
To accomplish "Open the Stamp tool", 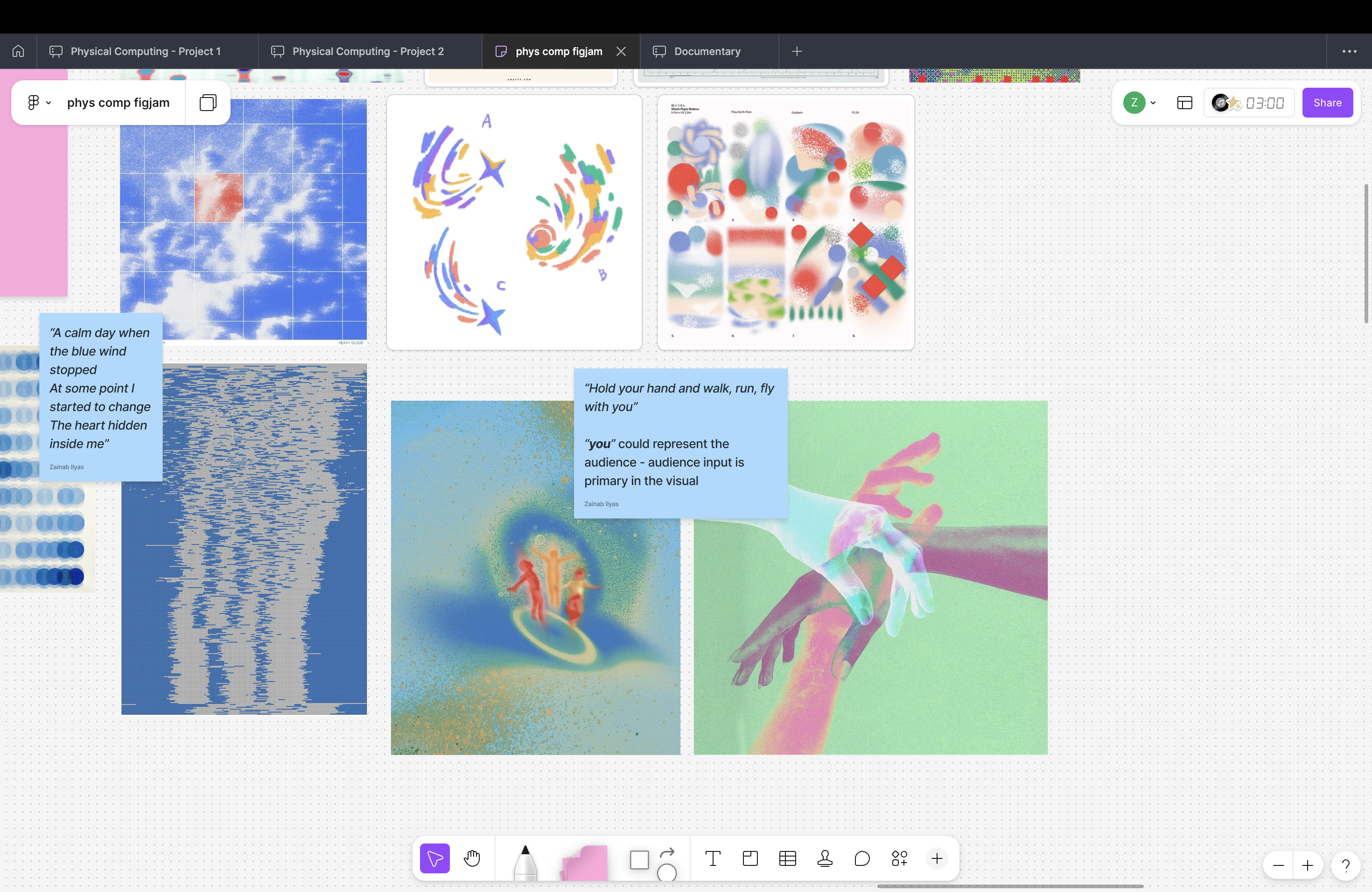I will click(824, 858).
